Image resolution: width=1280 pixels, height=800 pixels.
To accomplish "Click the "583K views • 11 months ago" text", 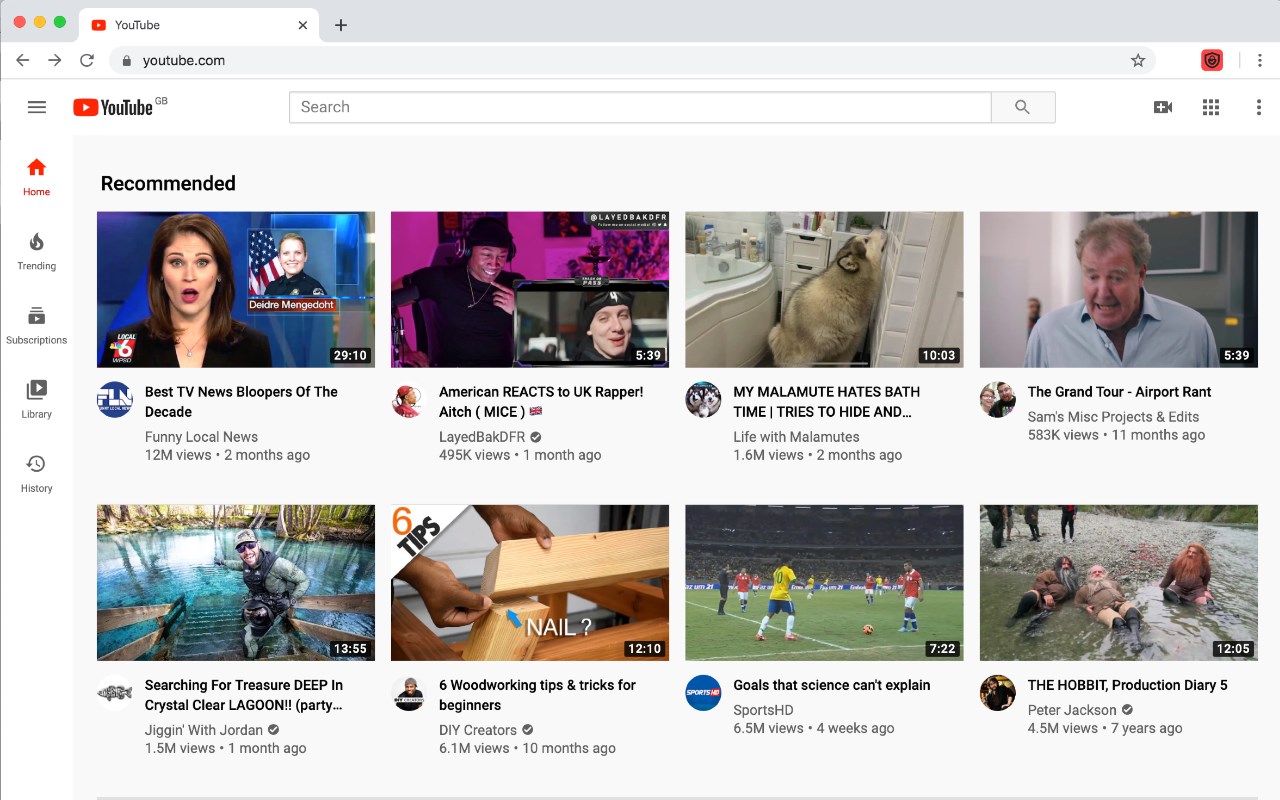I will 1116,435.
